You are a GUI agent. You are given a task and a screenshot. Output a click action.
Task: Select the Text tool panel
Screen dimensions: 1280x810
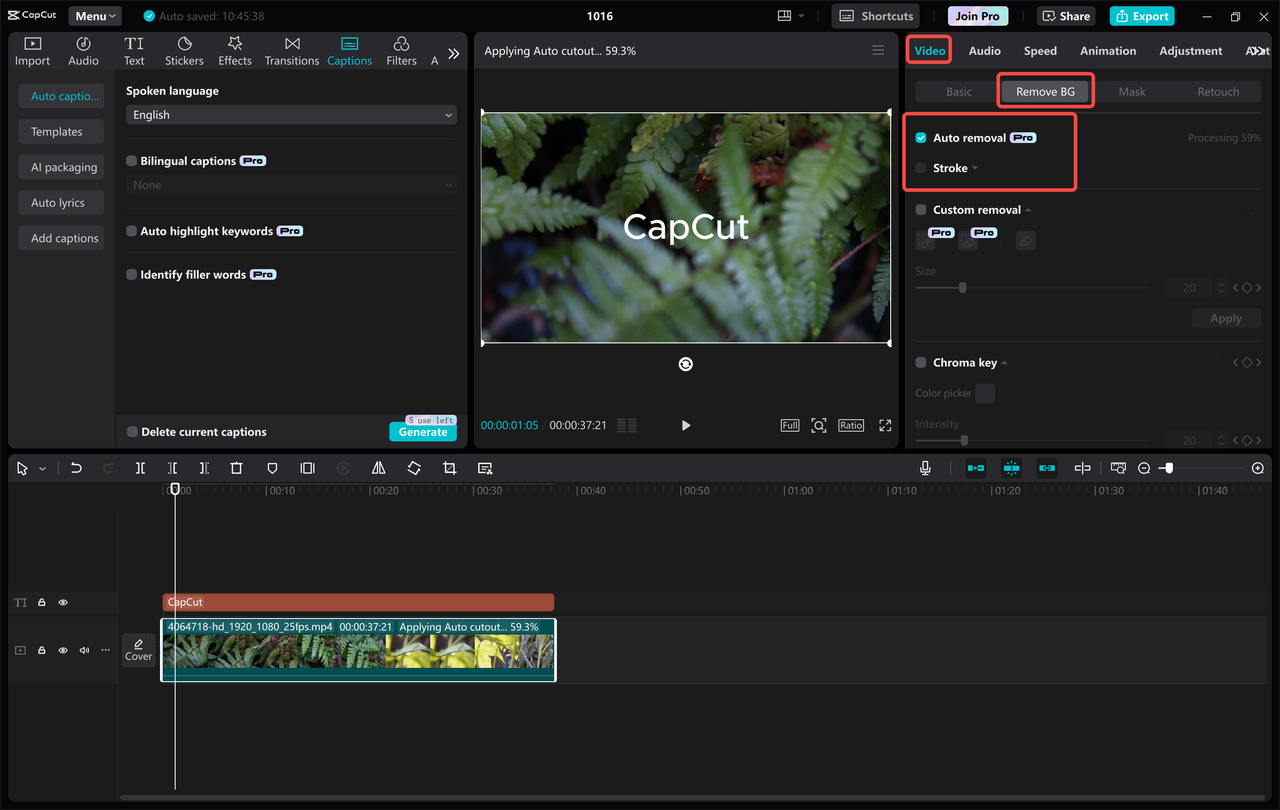[x=134, y=50]
